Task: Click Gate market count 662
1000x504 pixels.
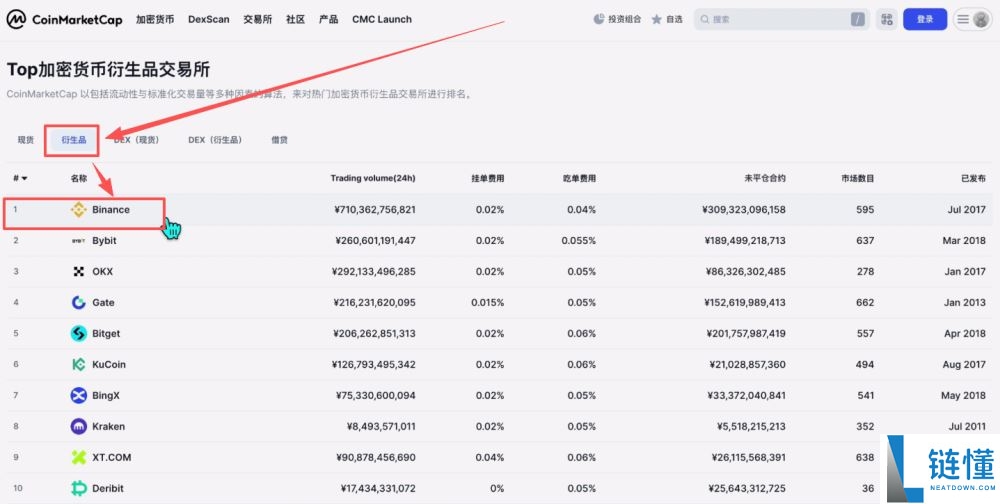Action: tap(865, 302)
